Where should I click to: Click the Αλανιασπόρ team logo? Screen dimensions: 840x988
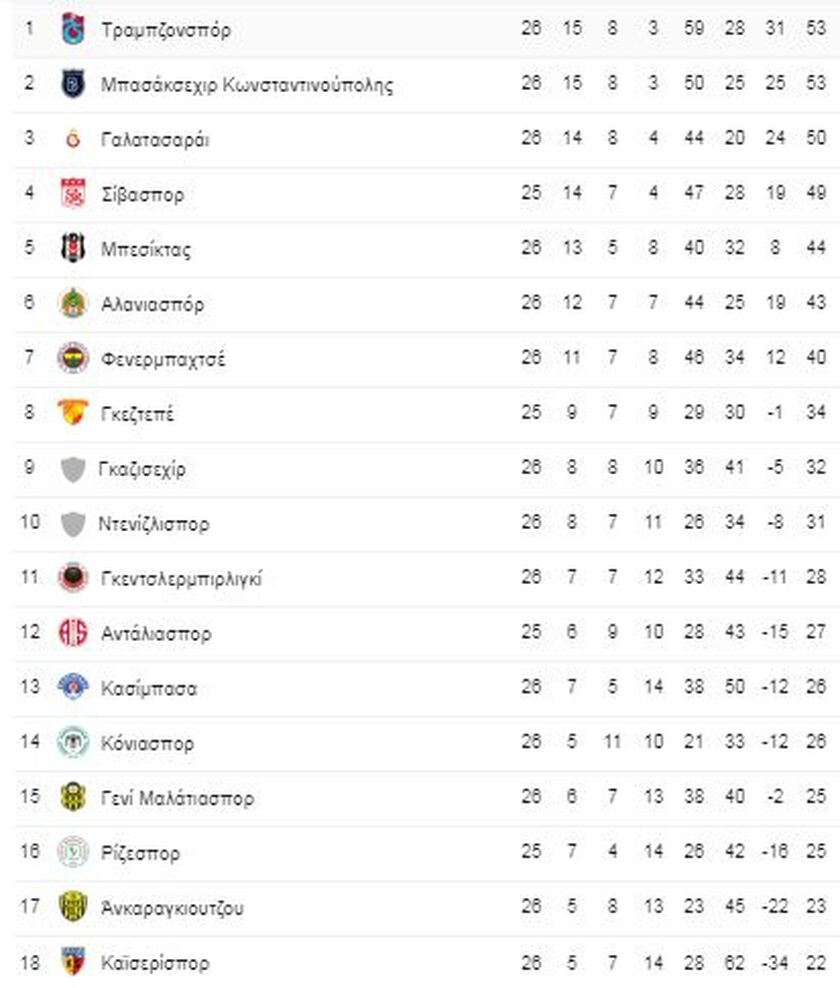73,303
